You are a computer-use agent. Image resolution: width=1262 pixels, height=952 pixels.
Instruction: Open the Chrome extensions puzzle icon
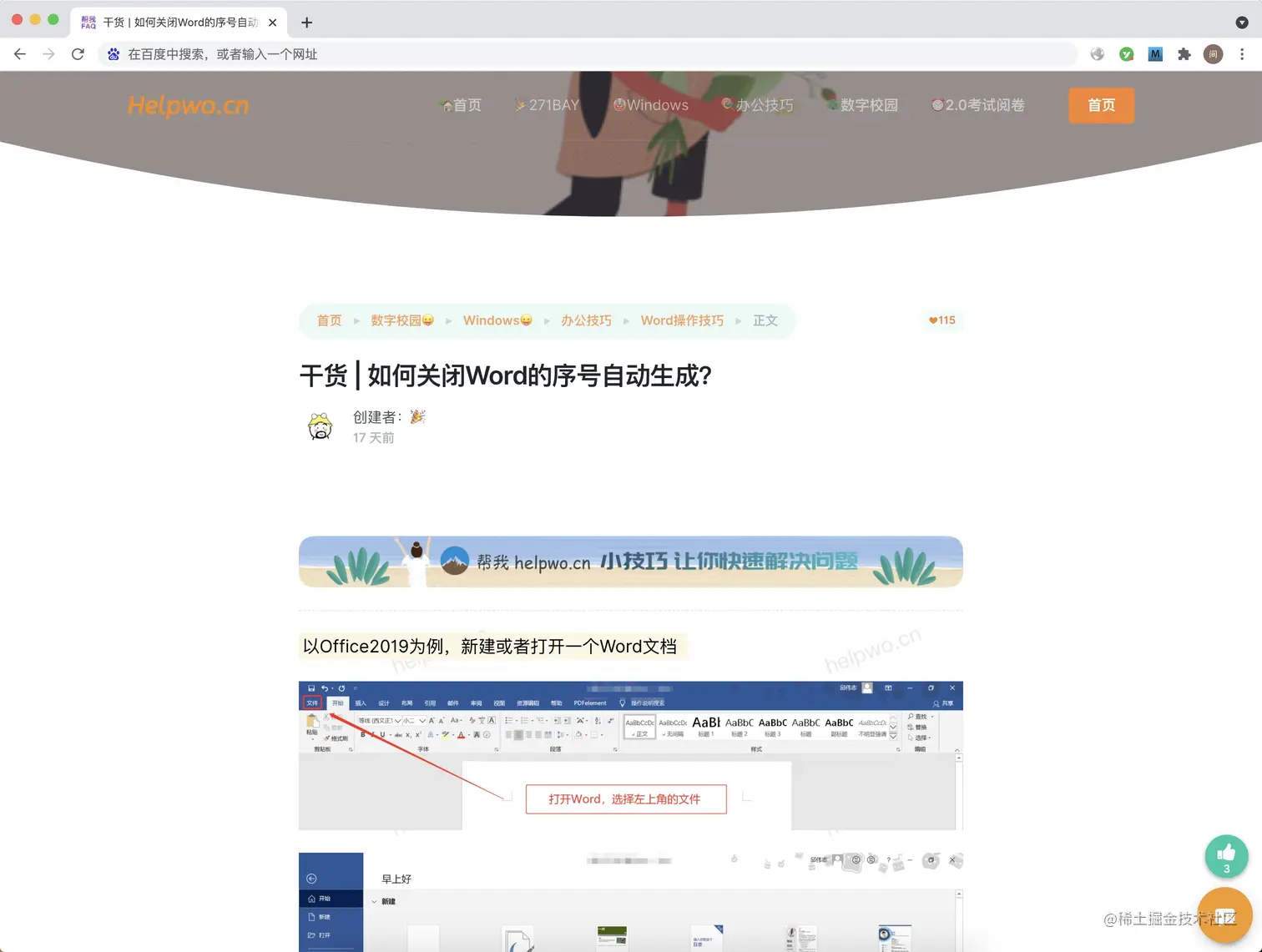point(1184,53)
